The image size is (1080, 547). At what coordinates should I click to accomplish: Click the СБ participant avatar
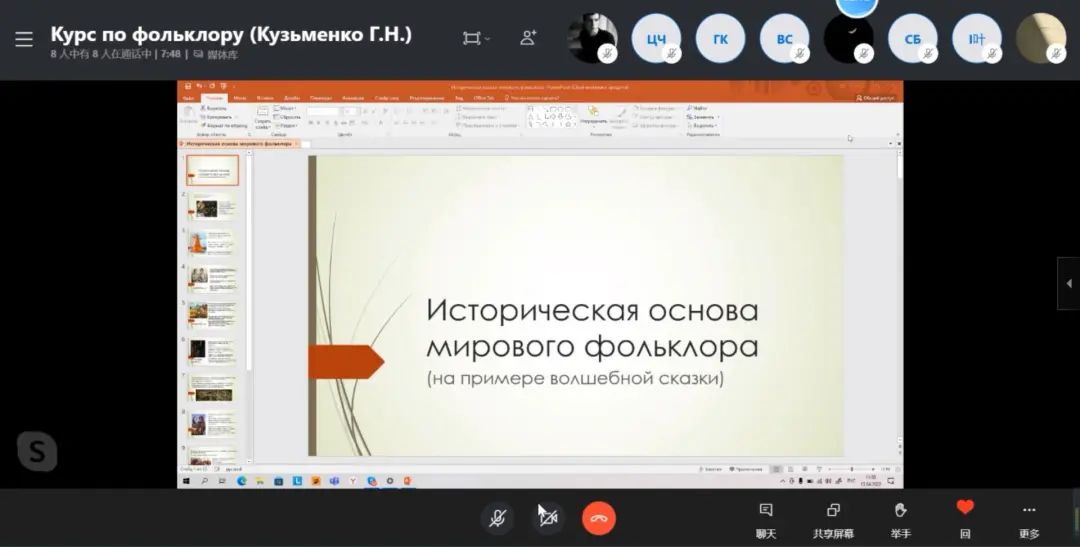pyautogui.click(x=912, y=39)
